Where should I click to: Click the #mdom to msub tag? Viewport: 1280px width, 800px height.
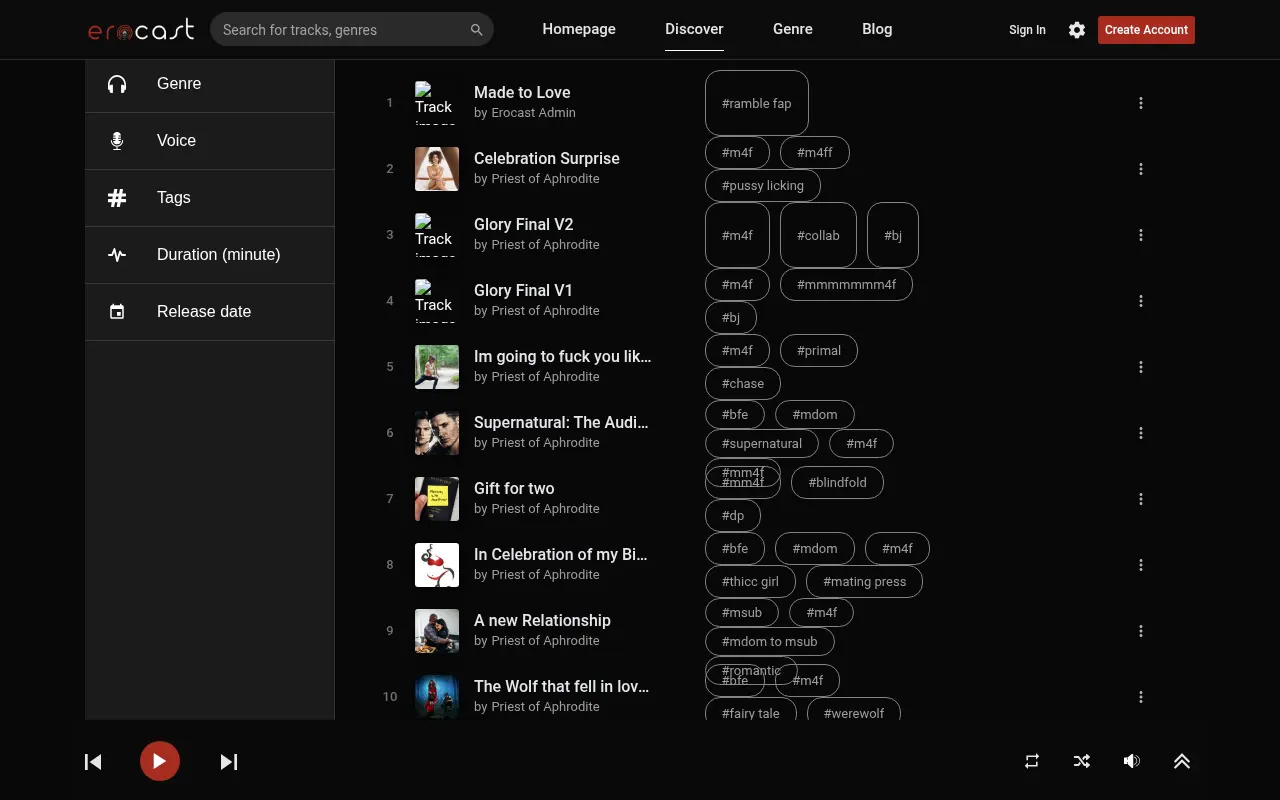770,642
